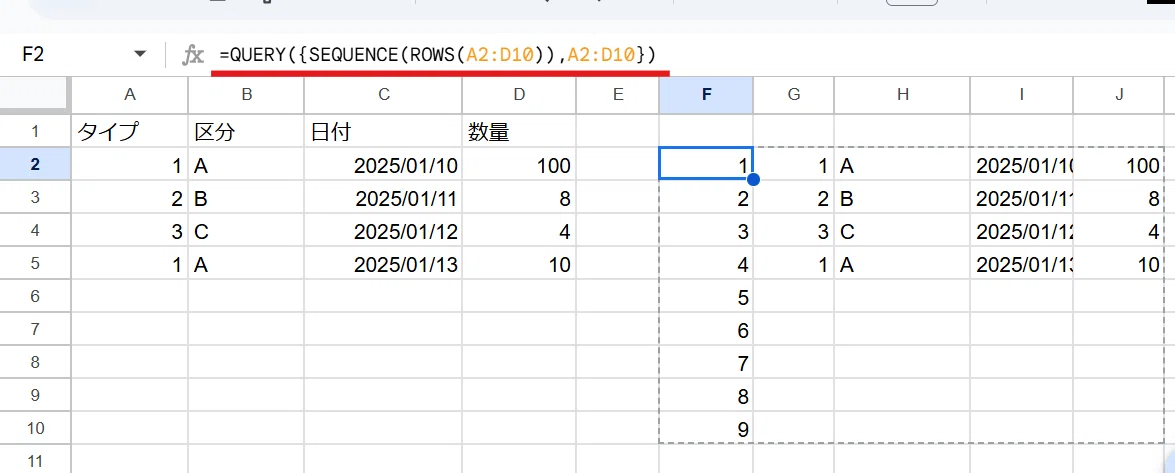
Task: Click cell D2 with value 100
Action: 519,164
